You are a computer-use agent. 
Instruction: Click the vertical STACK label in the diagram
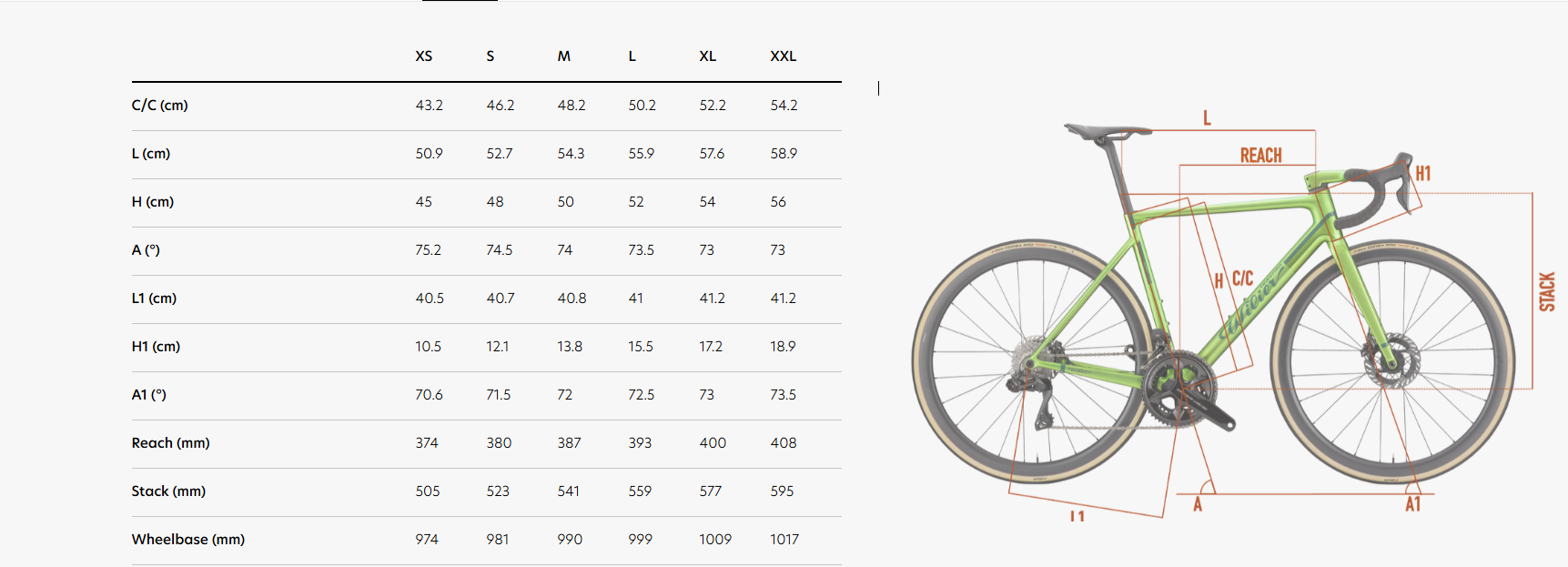1546,291
